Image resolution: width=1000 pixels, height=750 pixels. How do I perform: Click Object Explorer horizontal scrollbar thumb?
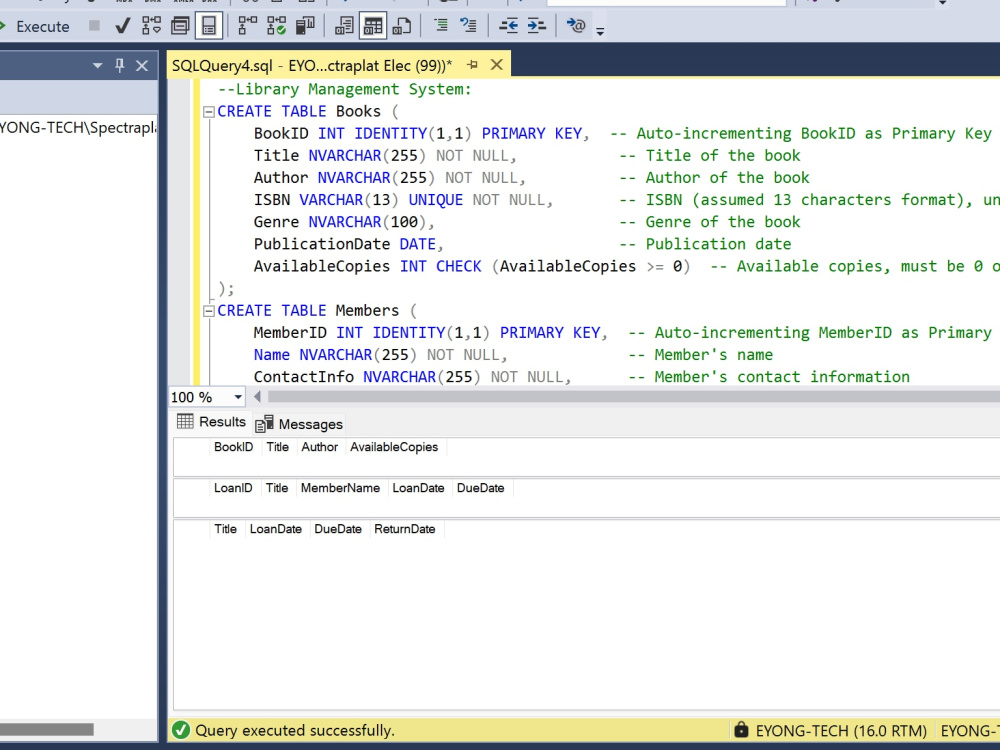pos(47,729)
